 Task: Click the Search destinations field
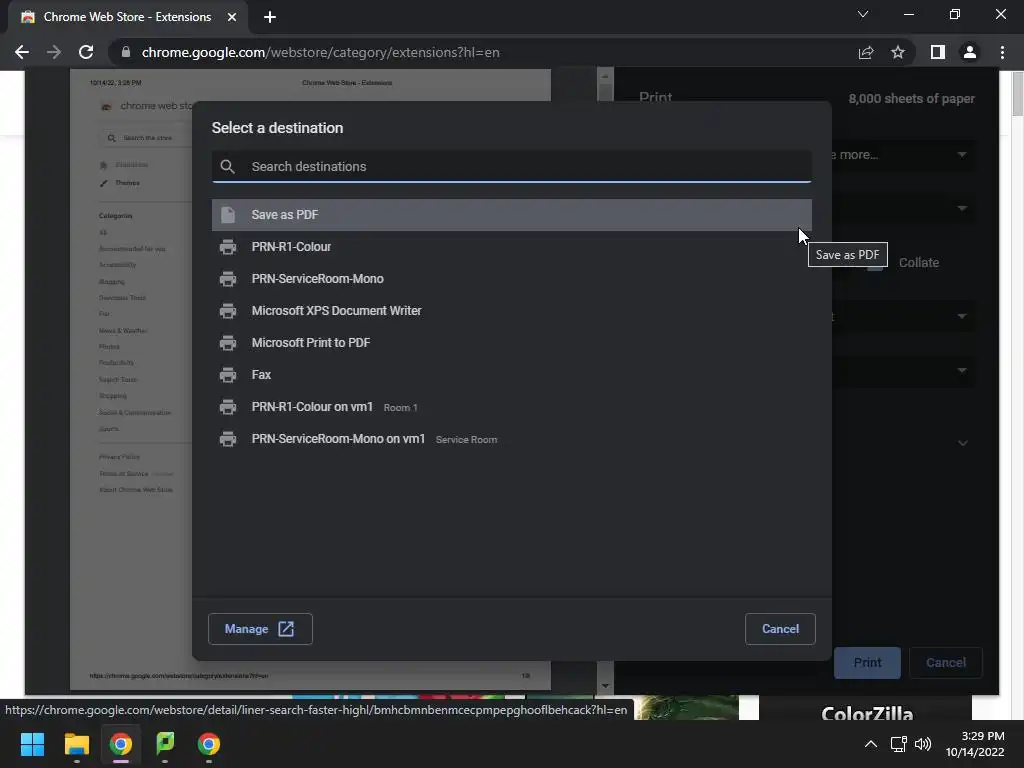click(511, 167)
